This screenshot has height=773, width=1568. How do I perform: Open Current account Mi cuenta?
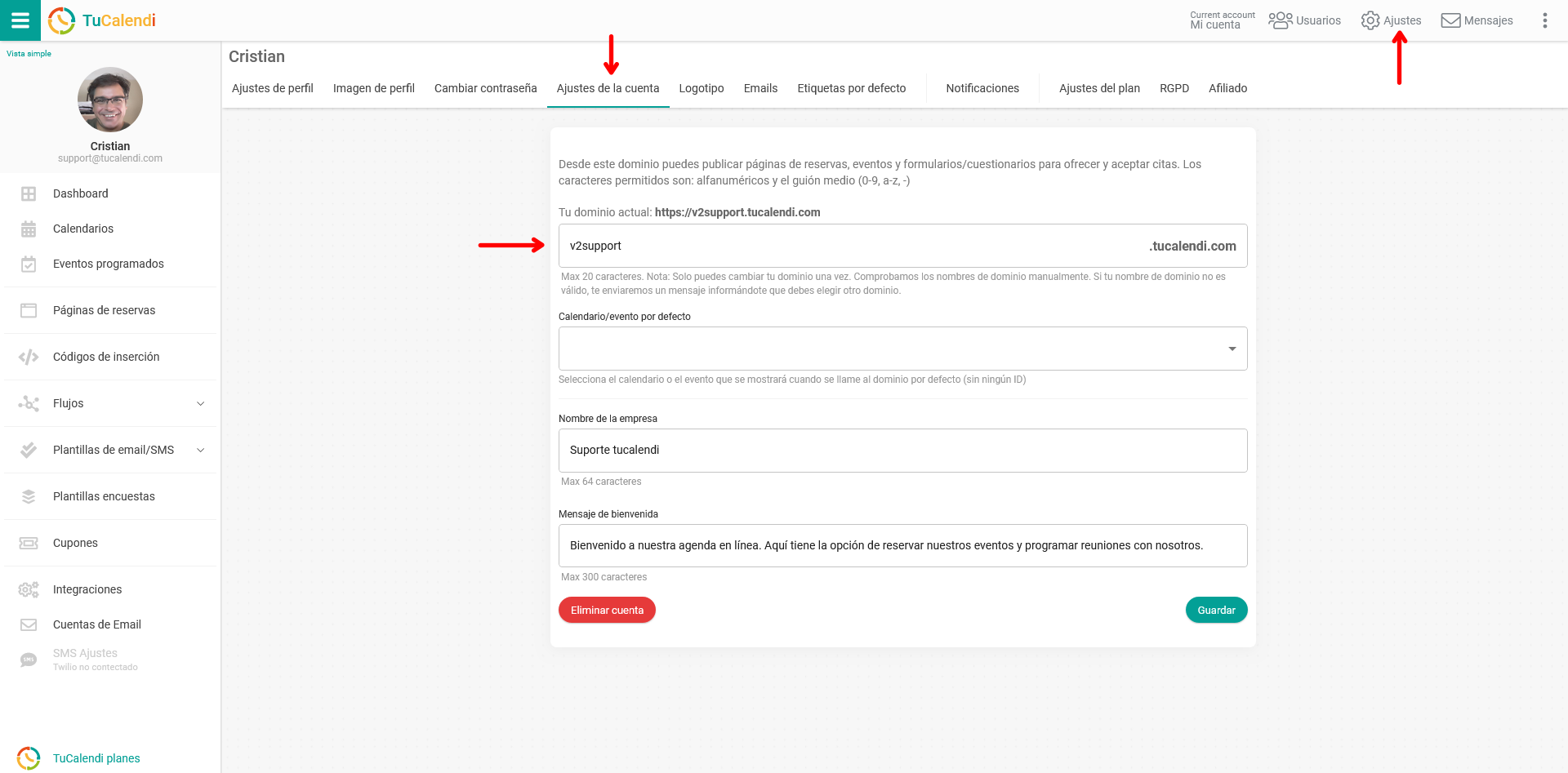tap(1223, 20)
